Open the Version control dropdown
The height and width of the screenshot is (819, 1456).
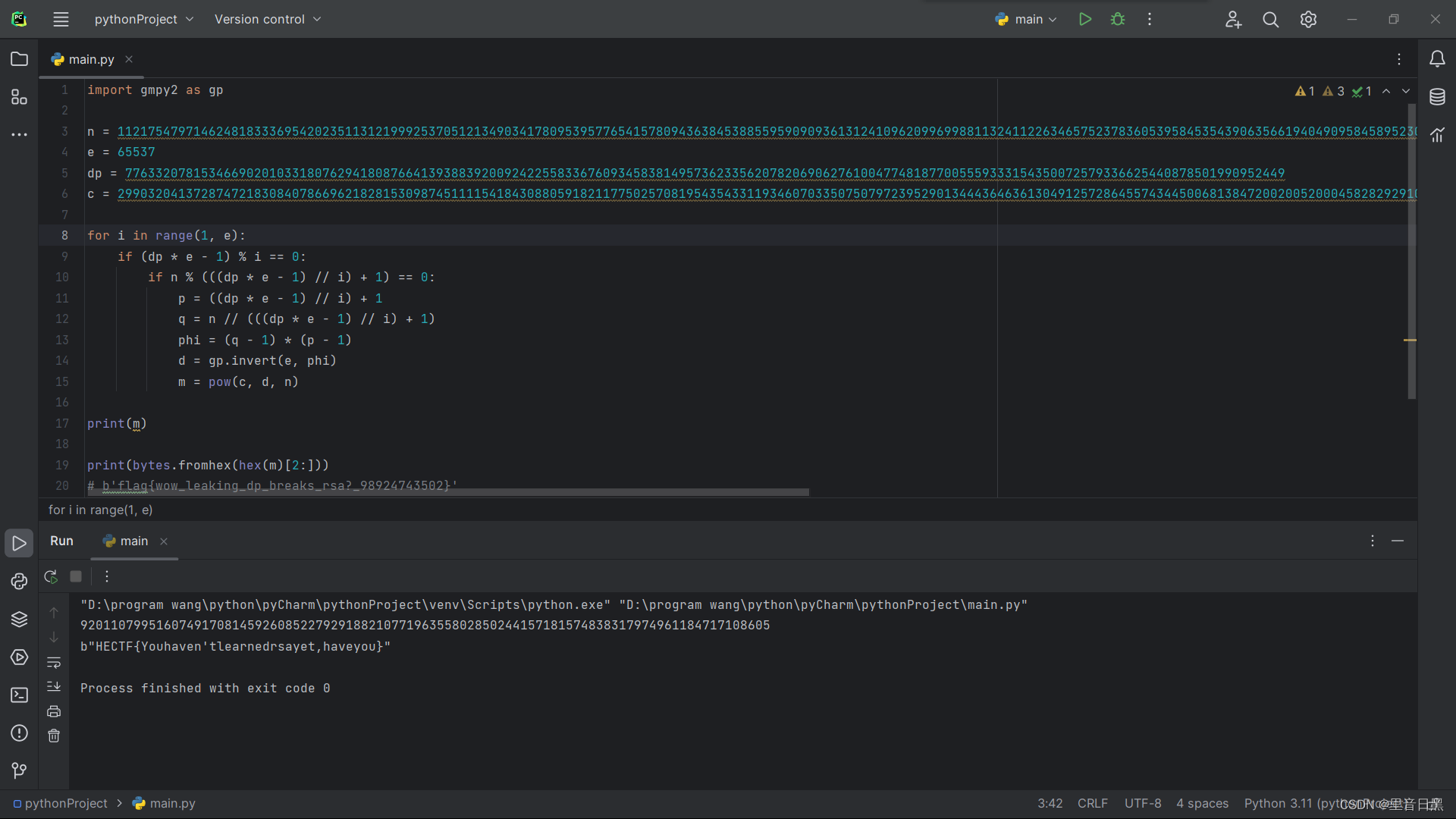(x=267, y=19)
